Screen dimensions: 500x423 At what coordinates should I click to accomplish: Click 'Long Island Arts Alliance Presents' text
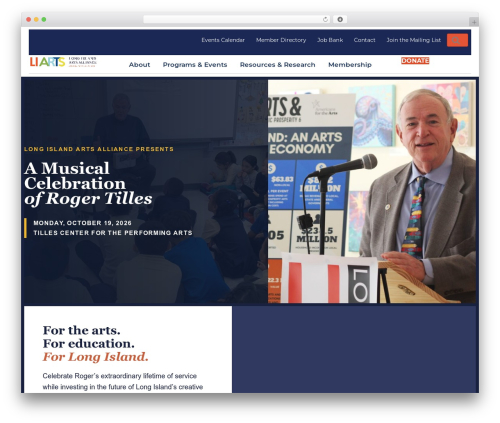99,149
